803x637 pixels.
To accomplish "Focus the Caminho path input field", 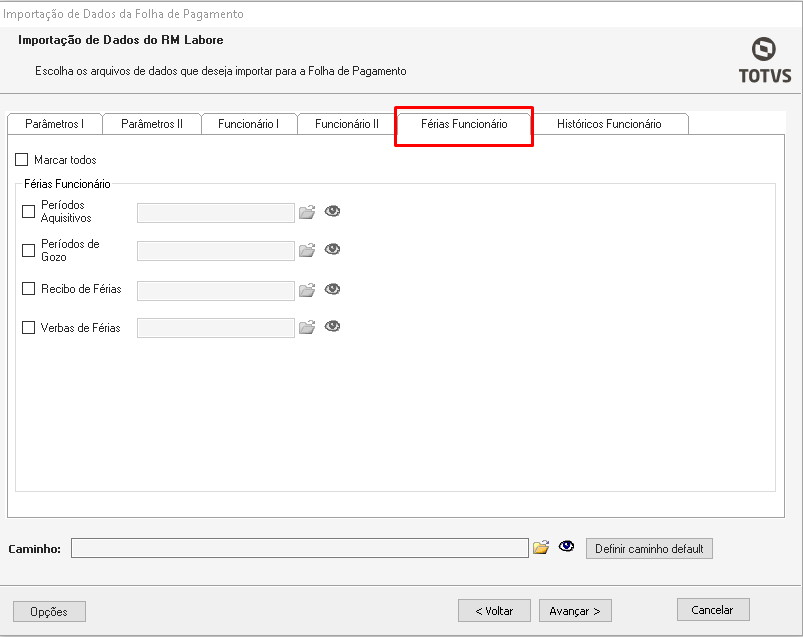I will tap(300, 548).
